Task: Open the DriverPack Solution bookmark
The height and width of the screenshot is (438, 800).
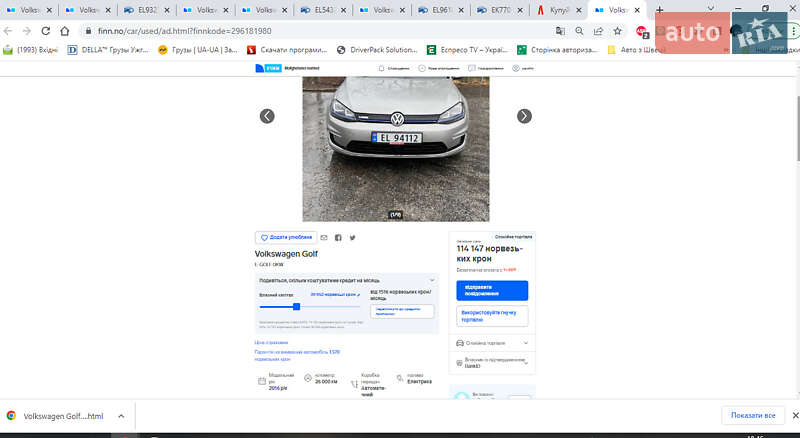Action: tap(376, 49)
